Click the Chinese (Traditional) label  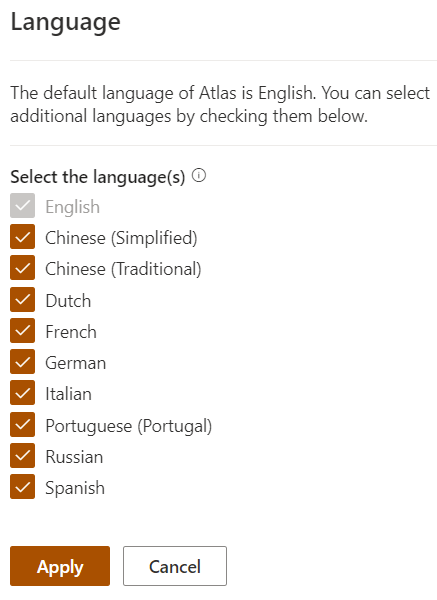(x=123, y=269)
